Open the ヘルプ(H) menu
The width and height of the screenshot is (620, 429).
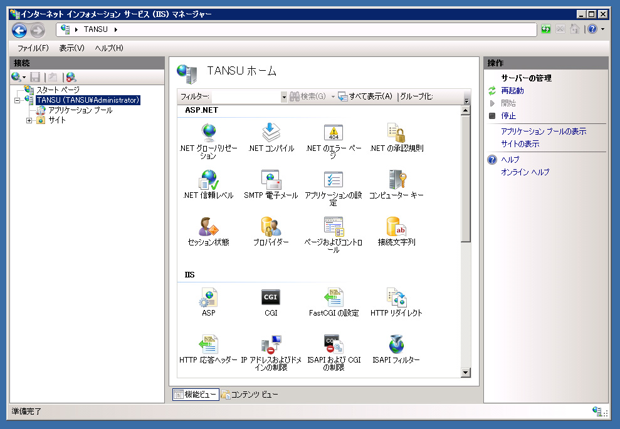click(109, 48)
